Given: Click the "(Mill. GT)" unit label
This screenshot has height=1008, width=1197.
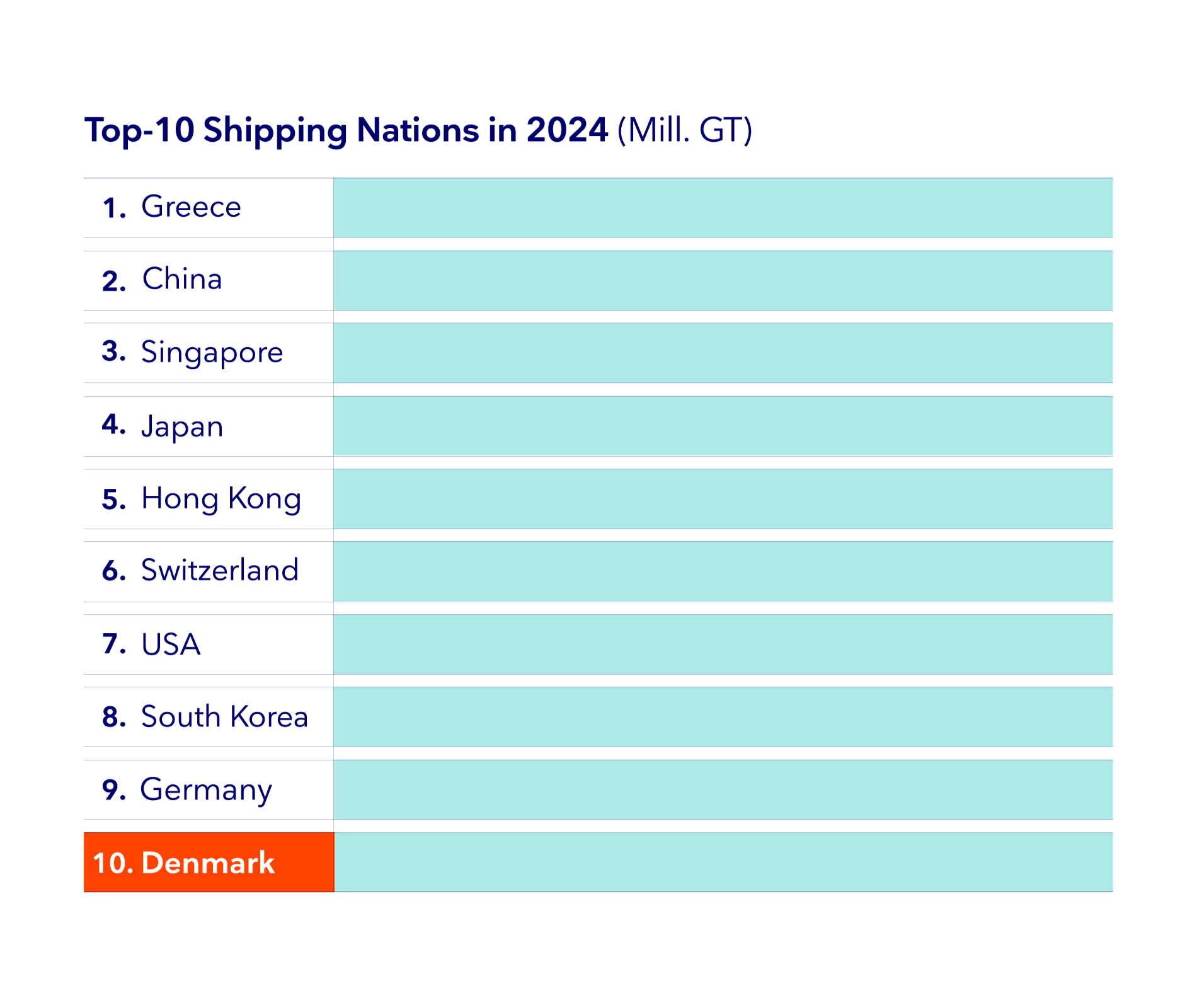Looking at the screenshot, I should coord(685,130).
